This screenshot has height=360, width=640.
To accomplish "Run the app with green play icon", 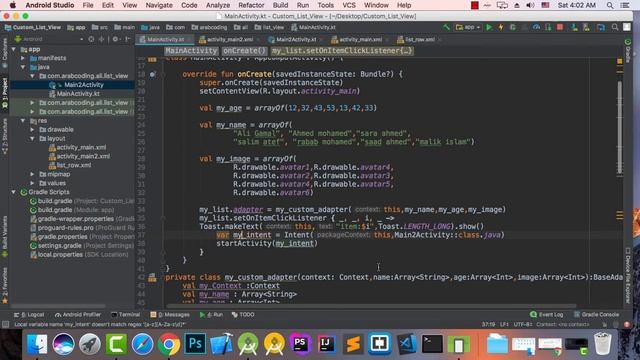I will (489, 27).
